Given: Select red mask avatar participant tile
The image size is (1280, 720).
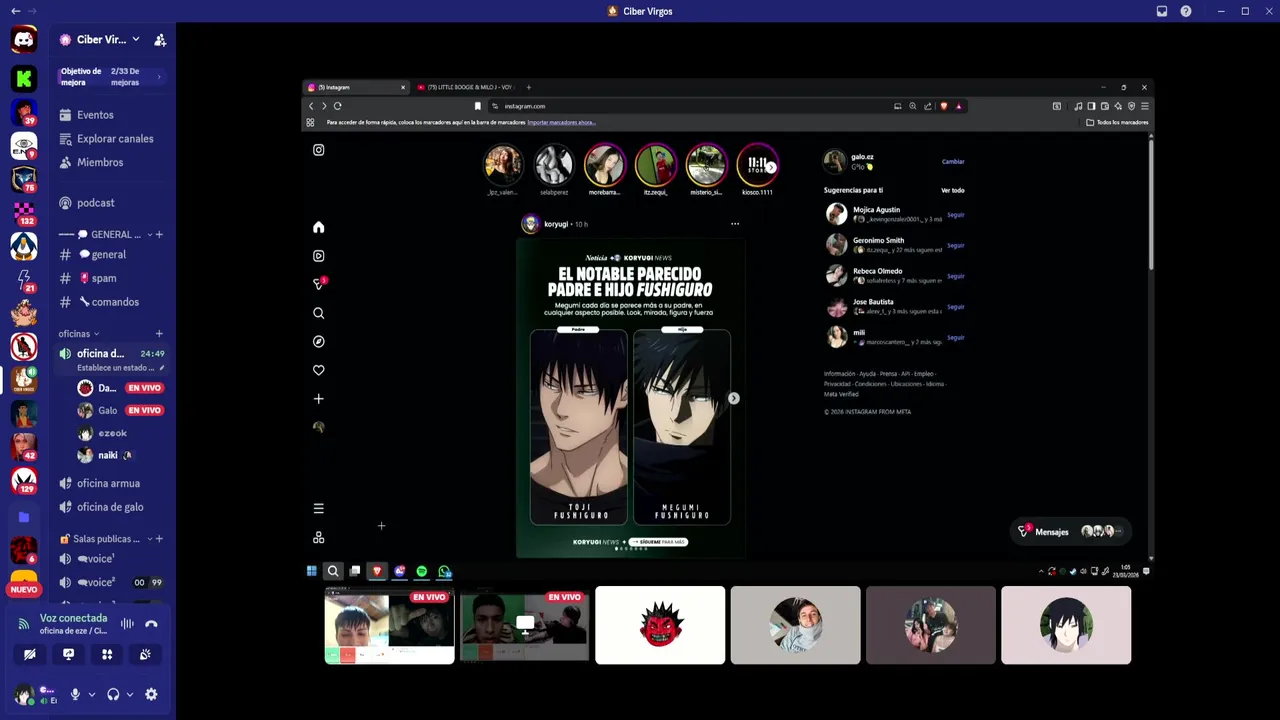Looking at the screenshot, I should tap(660, 625).
